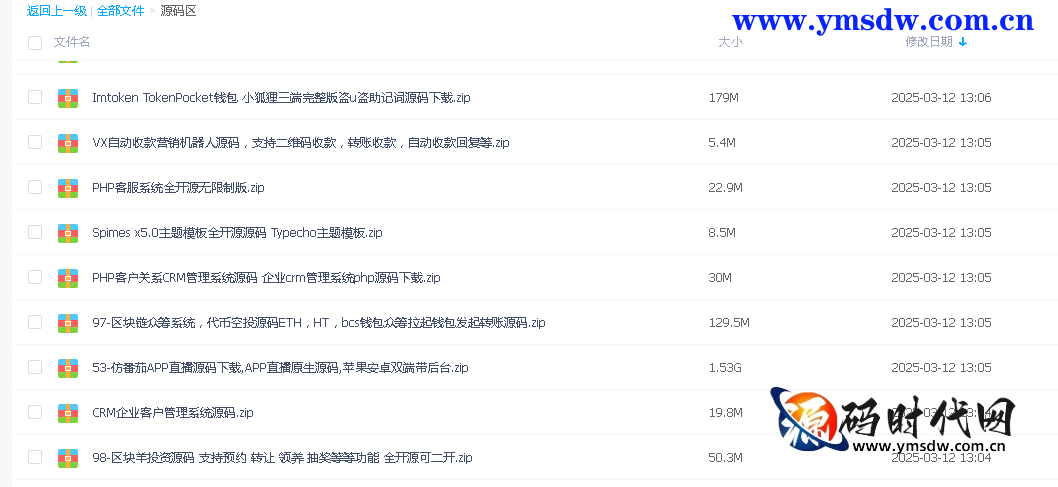The height and width of the screenshot is (487, 1058).
Task: Sort files by the 大小 column header
Action: (x=730, y=42)
